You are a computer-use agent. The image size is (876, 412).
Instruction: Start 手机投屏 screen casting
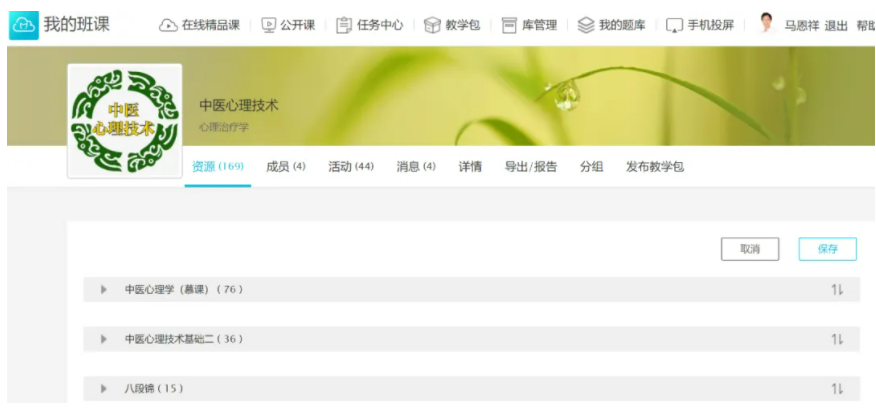700,25
